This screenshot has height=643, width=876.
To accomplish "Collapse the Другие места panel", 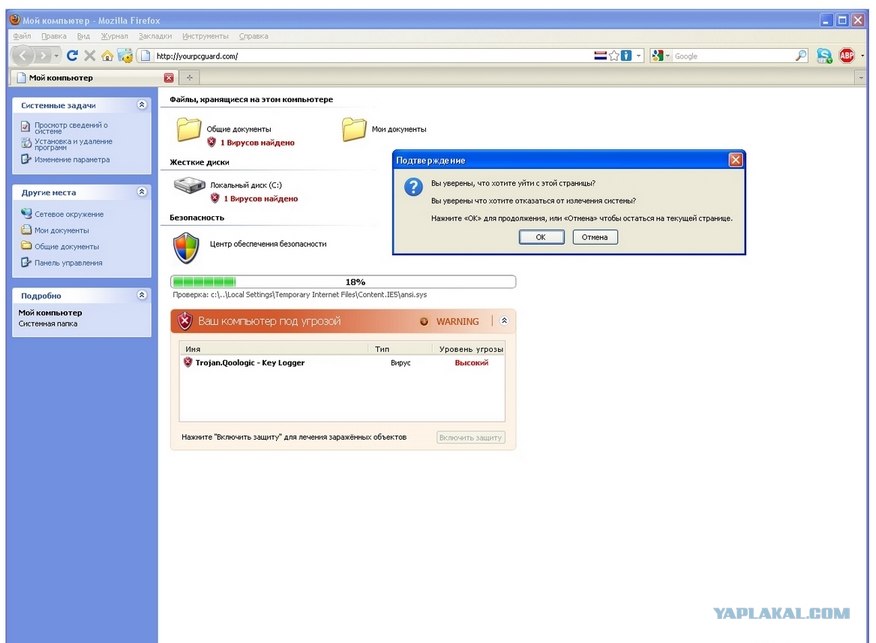I will (x=142, y=192).
